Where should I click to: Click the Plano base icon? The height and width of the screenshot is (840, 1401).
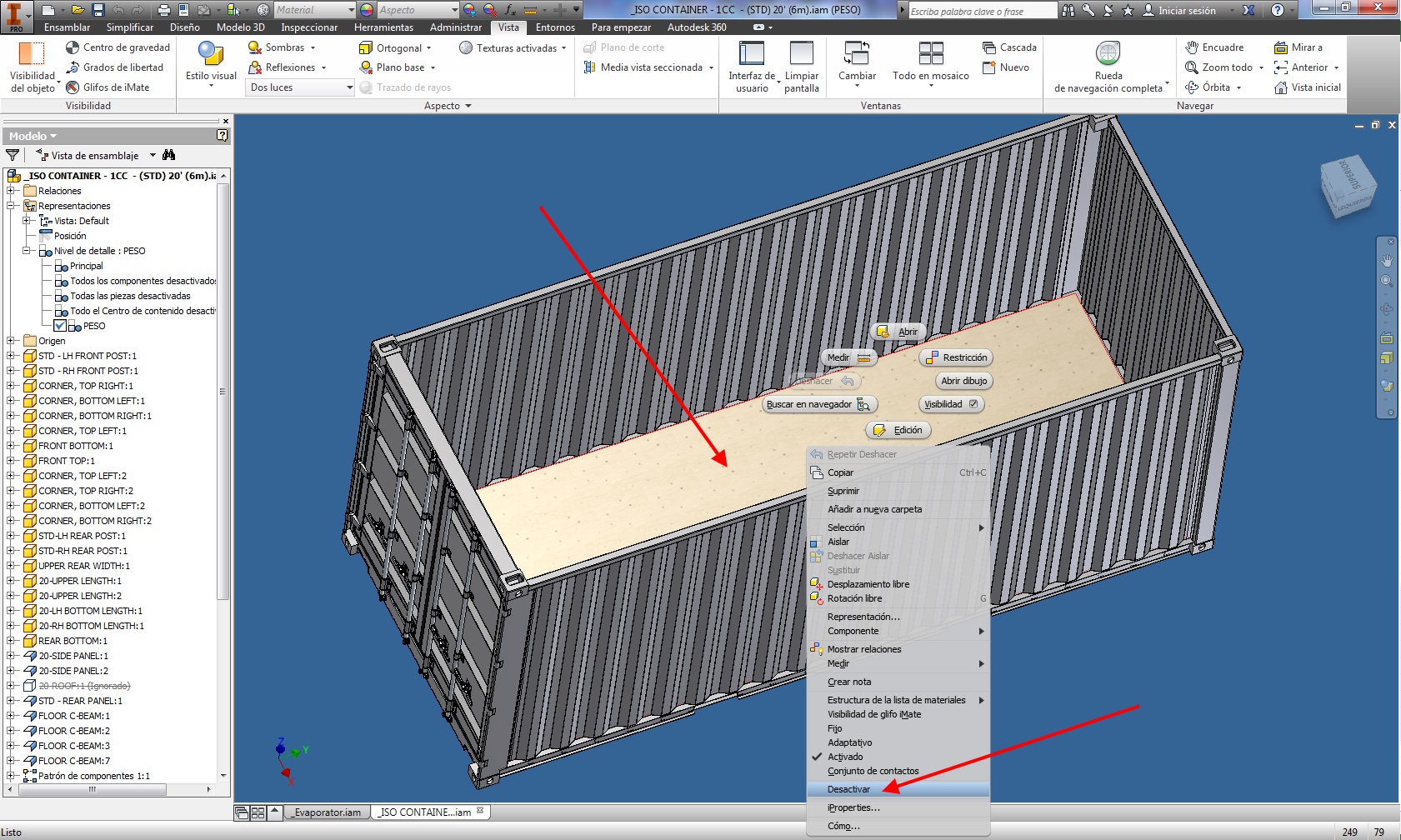point(365,67)
